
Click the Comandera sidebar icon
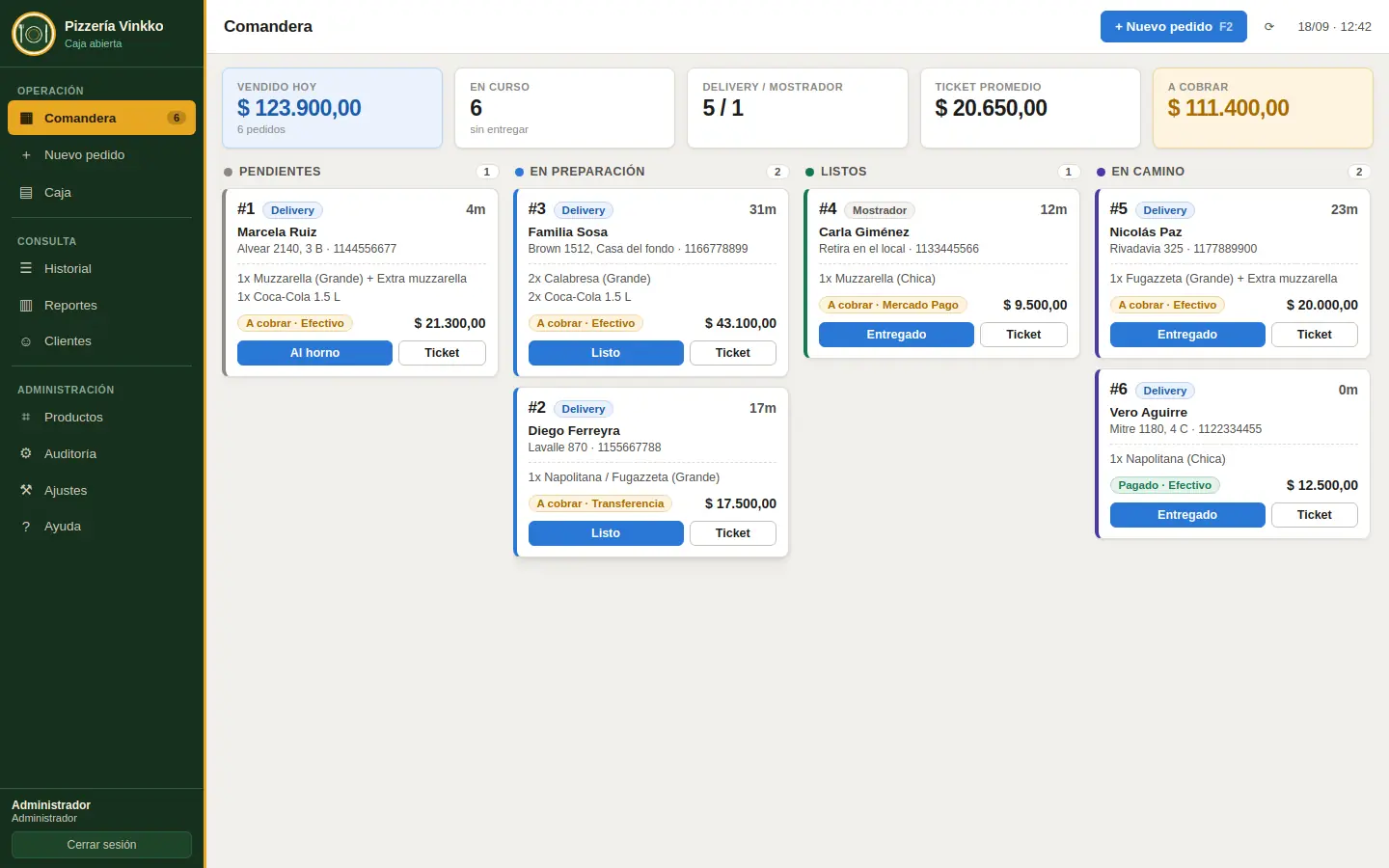pos(26,118)
